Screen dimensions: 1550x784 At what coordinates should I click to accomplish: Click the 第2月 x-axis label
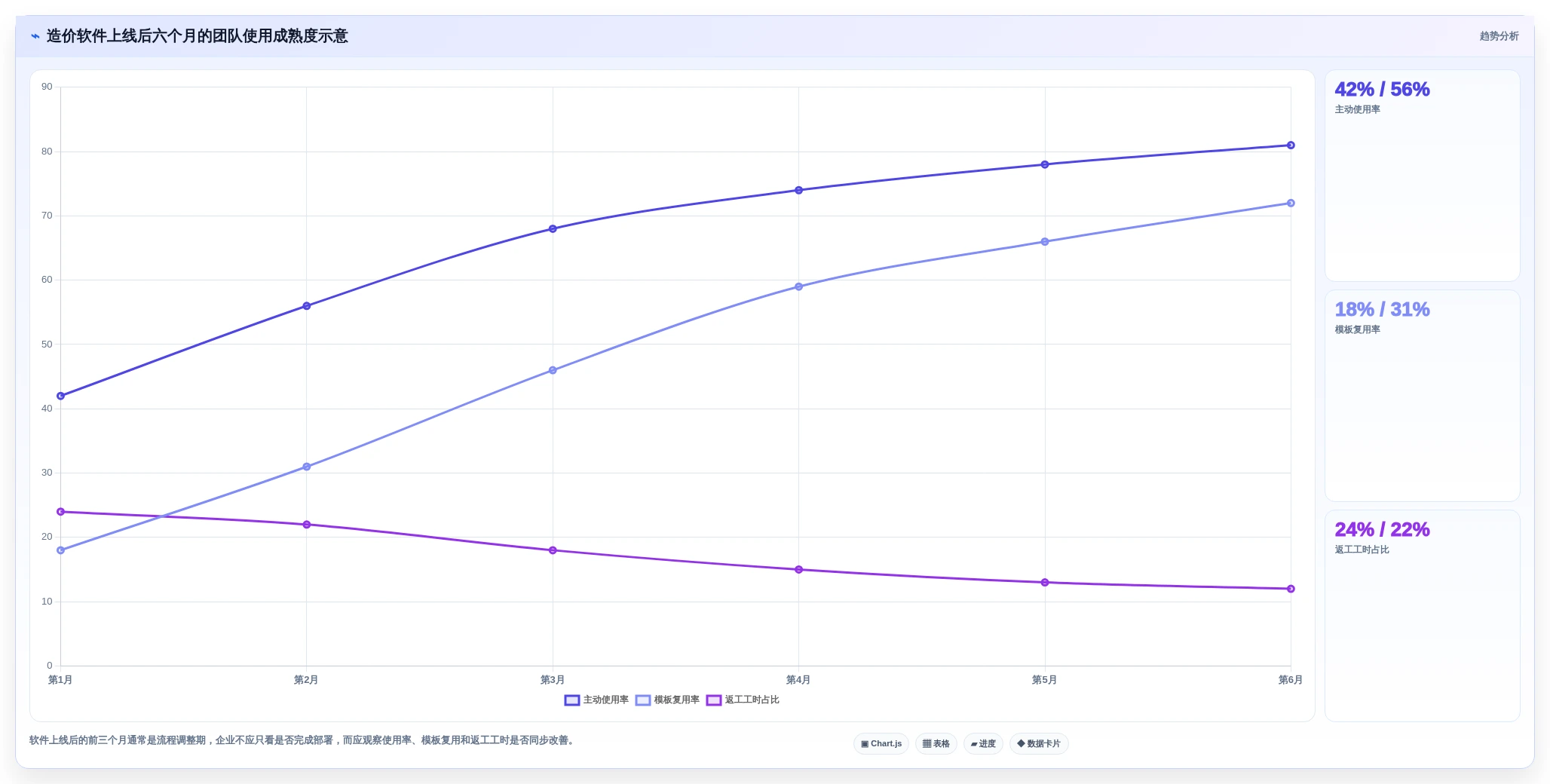(306, 680)
